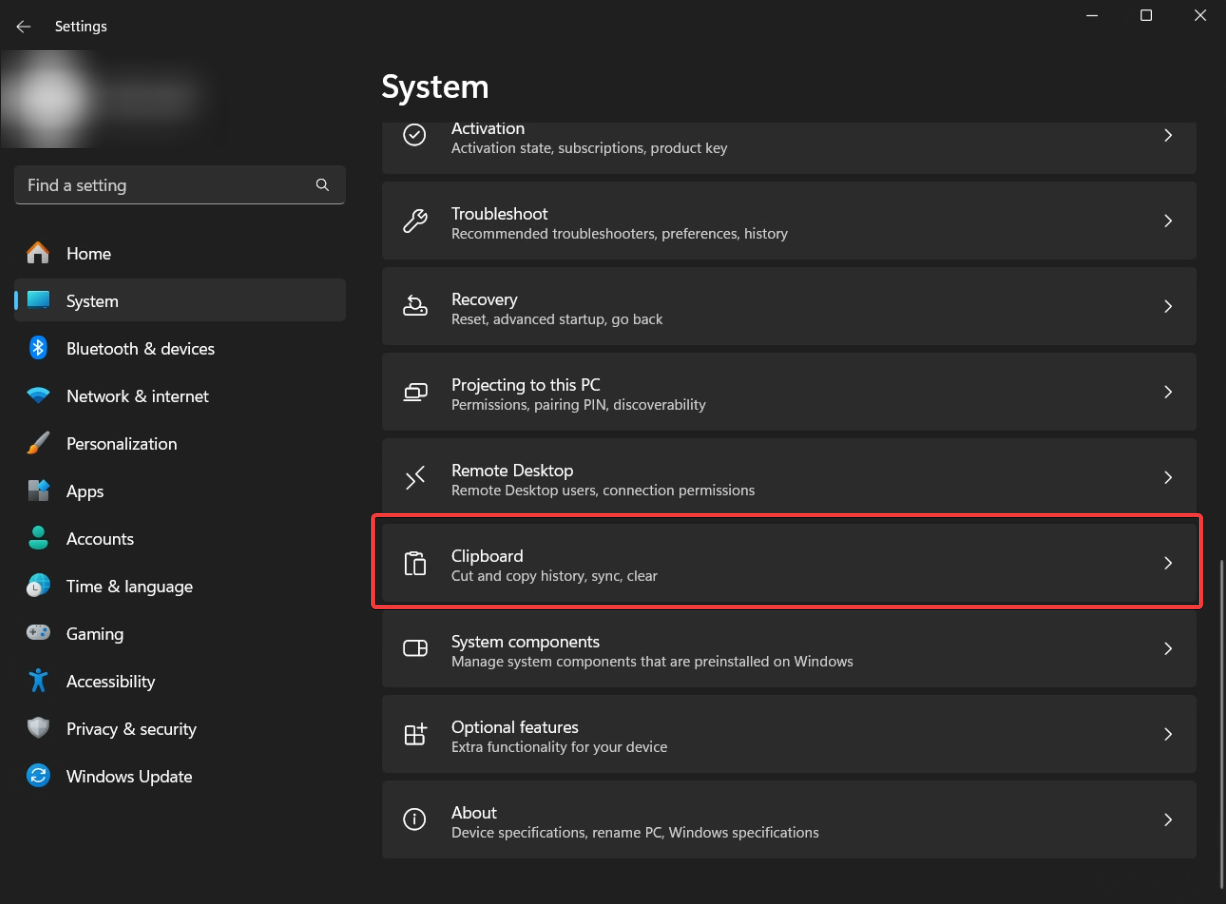Open Windows Update label in sidebar
Image resolution: width=1226 pixels, height=904 pixels.
pyautogui.click(x=129, y=777)
